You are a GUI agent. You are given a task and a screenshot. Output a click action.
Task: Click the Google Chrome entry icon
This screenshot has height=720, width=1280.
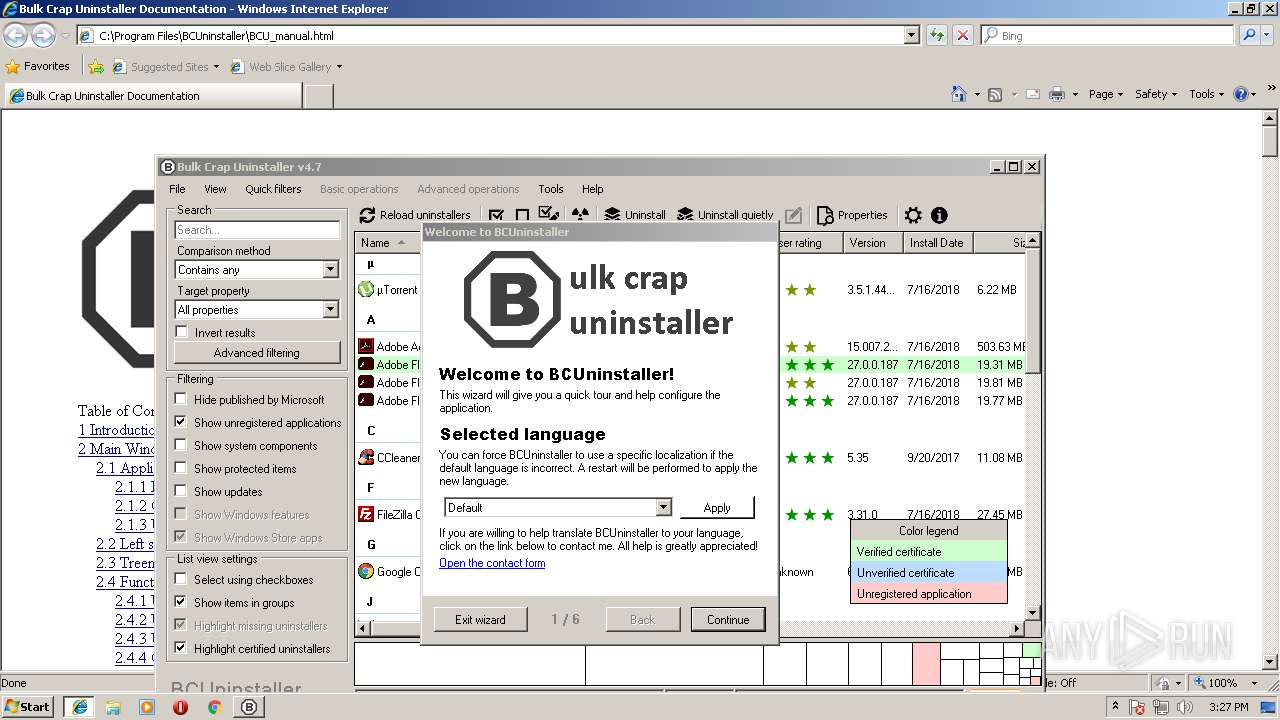(366, 572)
